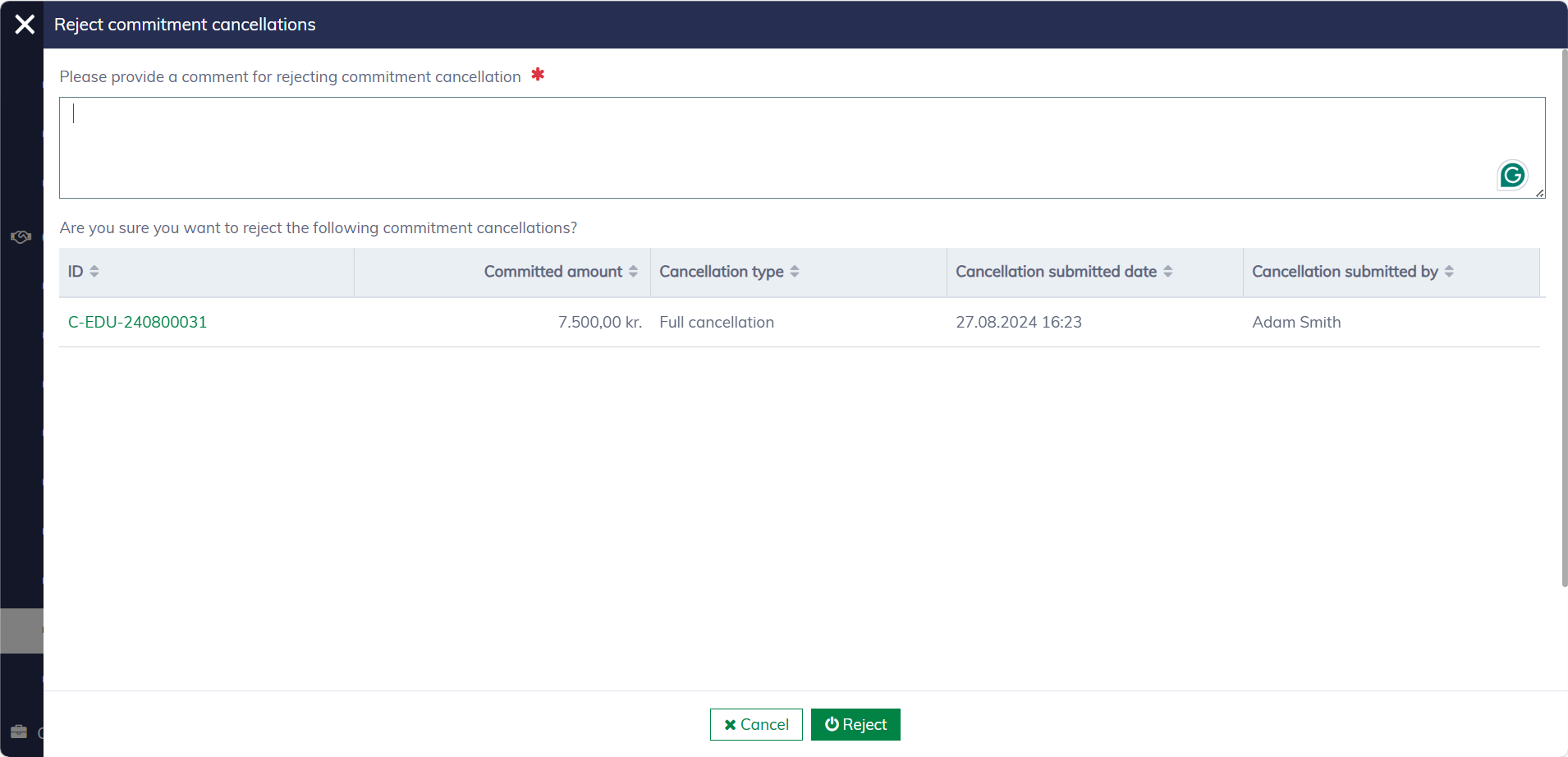This screenshot has height=757, width=1568.
Task: Click sort arrows for Cancellation submitted by
Action: click(x=1449, y=272)
